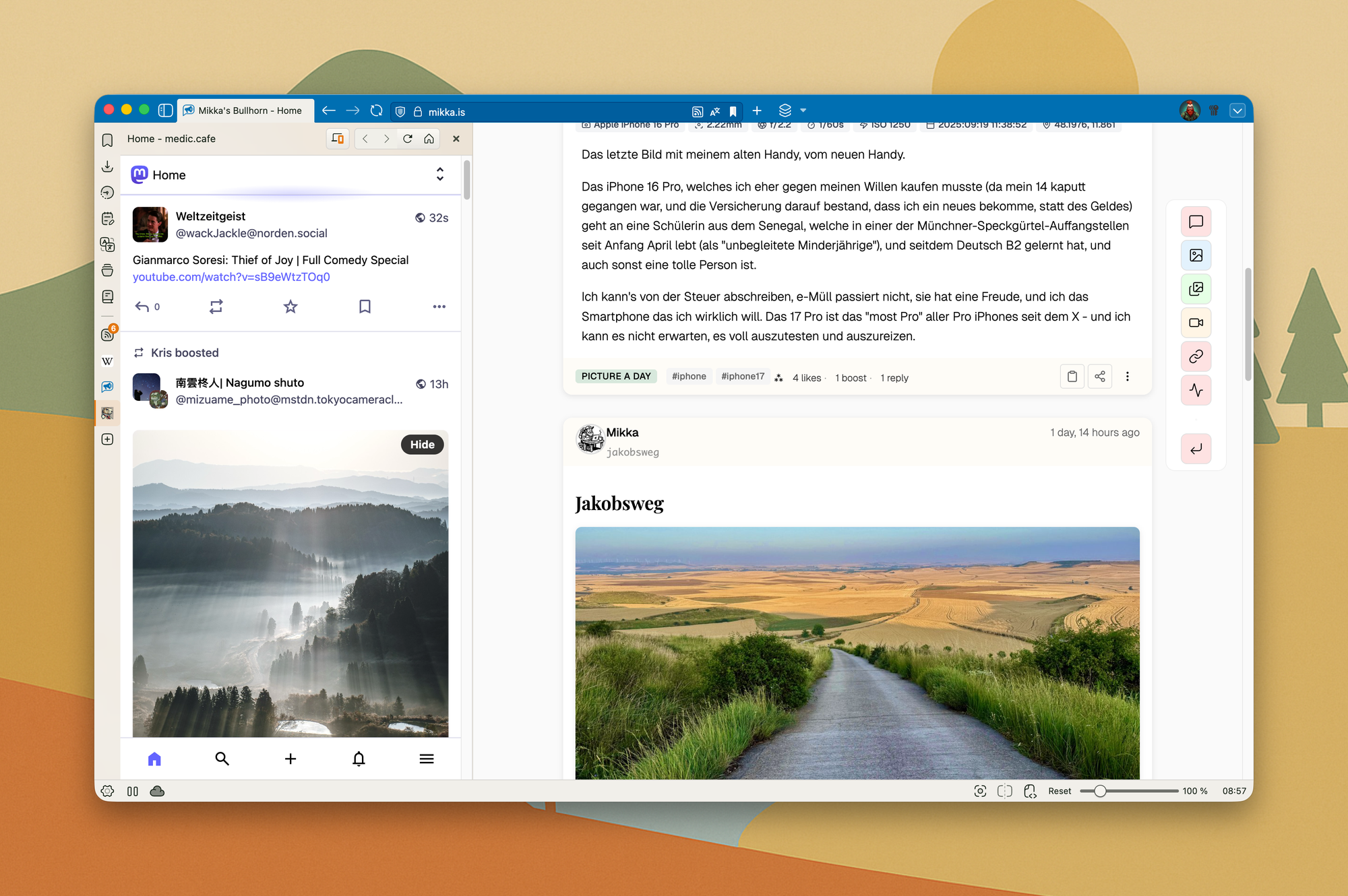
Task: Select the Mikka's Bullhorn - Home tab
Action: tap(246, 110)
